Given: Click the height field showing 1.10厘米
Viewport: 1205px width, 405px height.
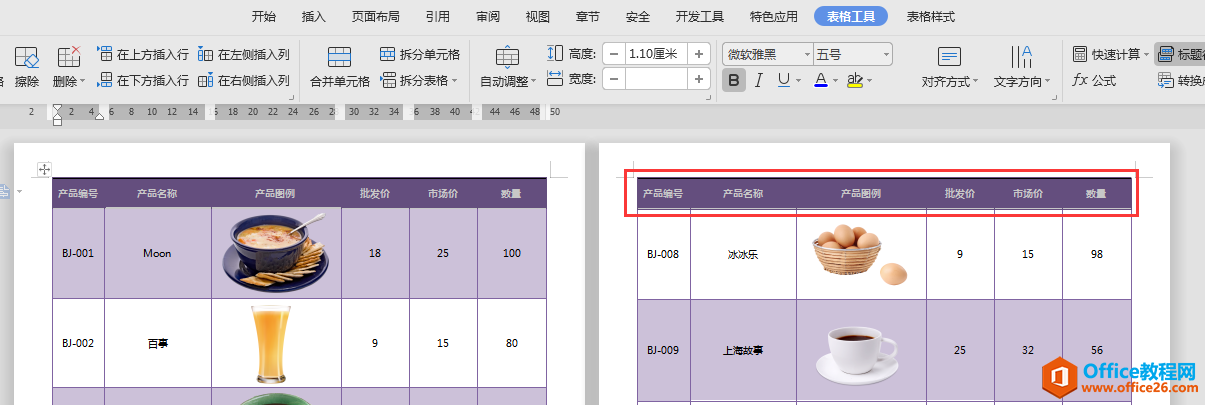Looking at the screenshot, I should 657,54.
